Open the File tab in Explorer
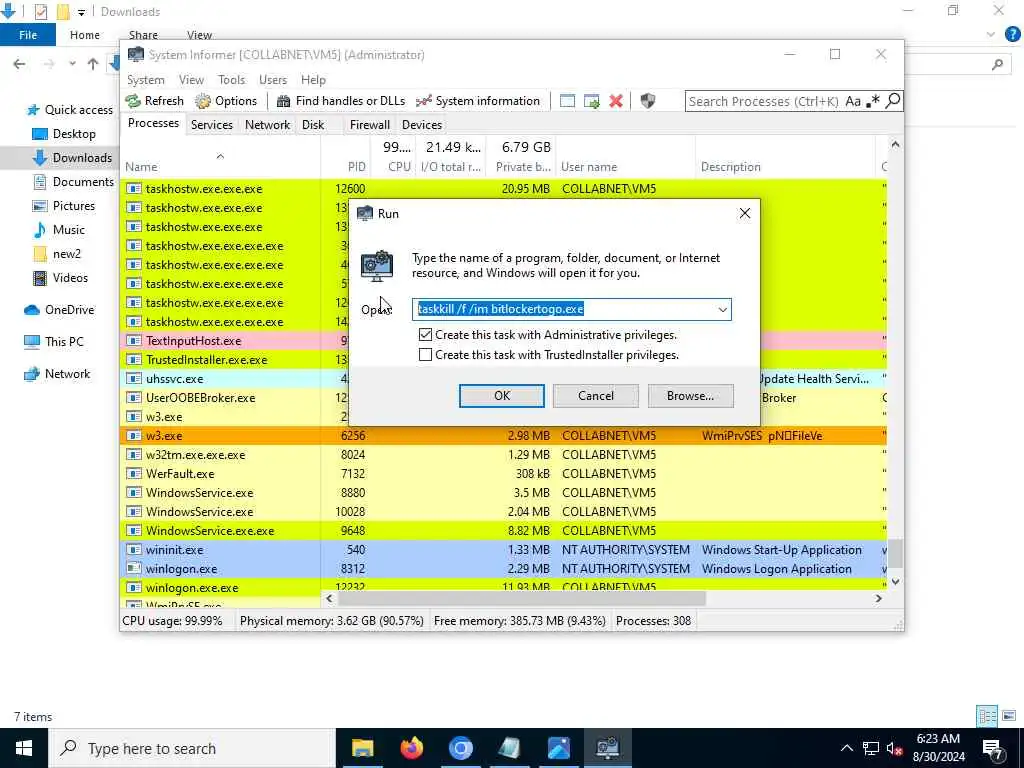1024x768 pixels. point(28,35)
